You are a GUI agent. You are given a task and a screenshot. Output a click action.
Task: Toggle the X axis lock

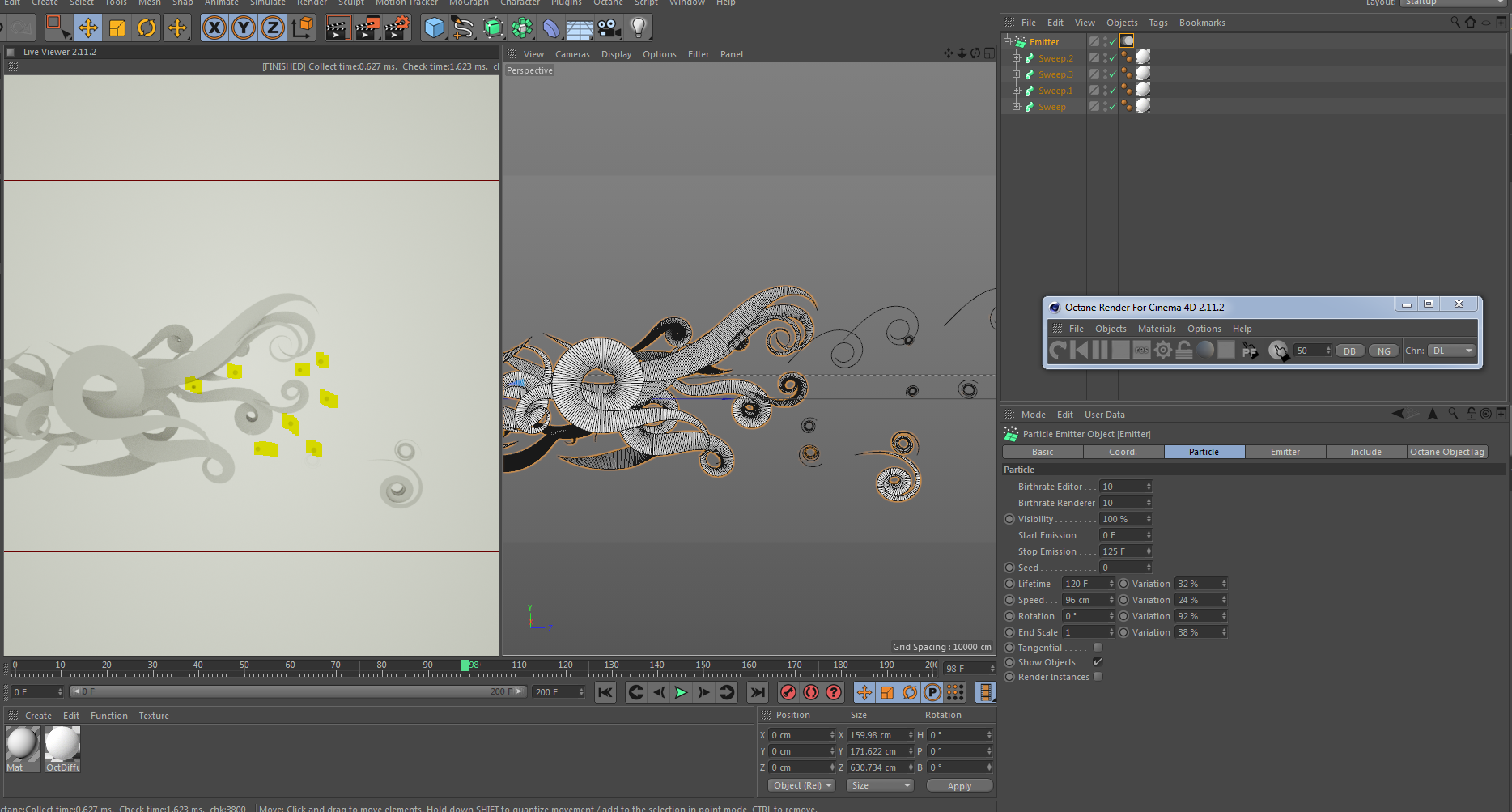214,28
